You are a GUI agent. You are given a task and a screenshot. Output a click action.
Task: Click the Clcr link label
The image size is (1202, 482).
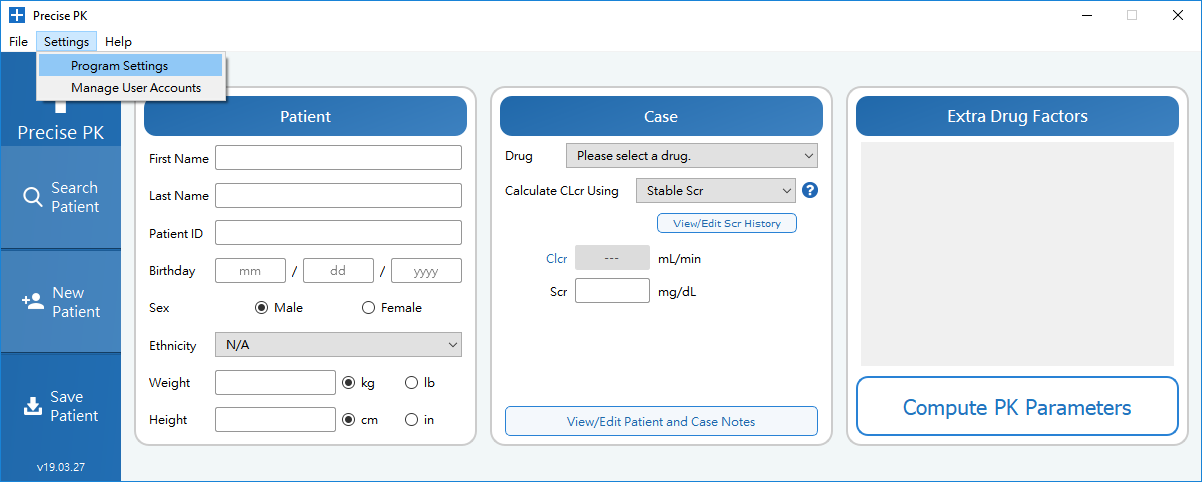(x=556, y=258)
